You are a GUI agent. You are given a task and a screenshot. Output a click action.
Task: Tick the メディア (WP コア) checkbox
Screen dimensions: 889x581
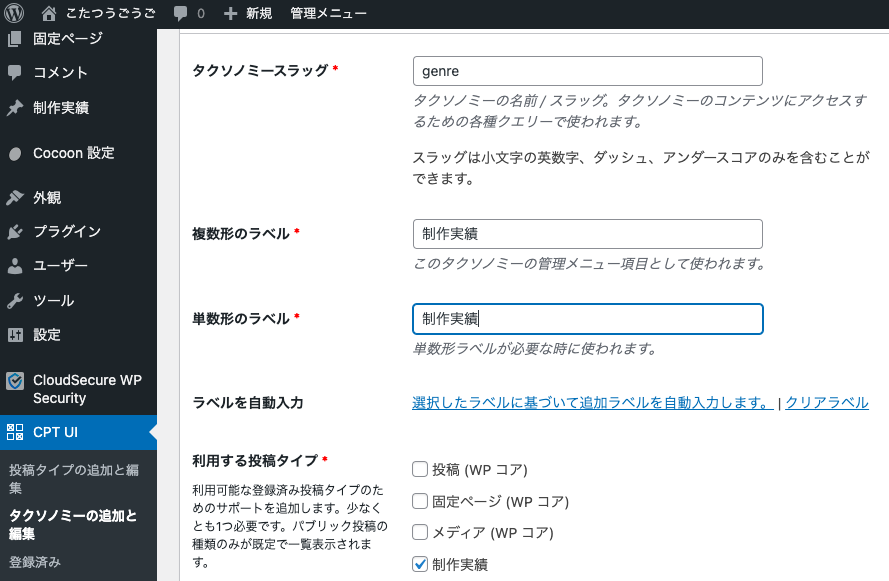point(420,532)
